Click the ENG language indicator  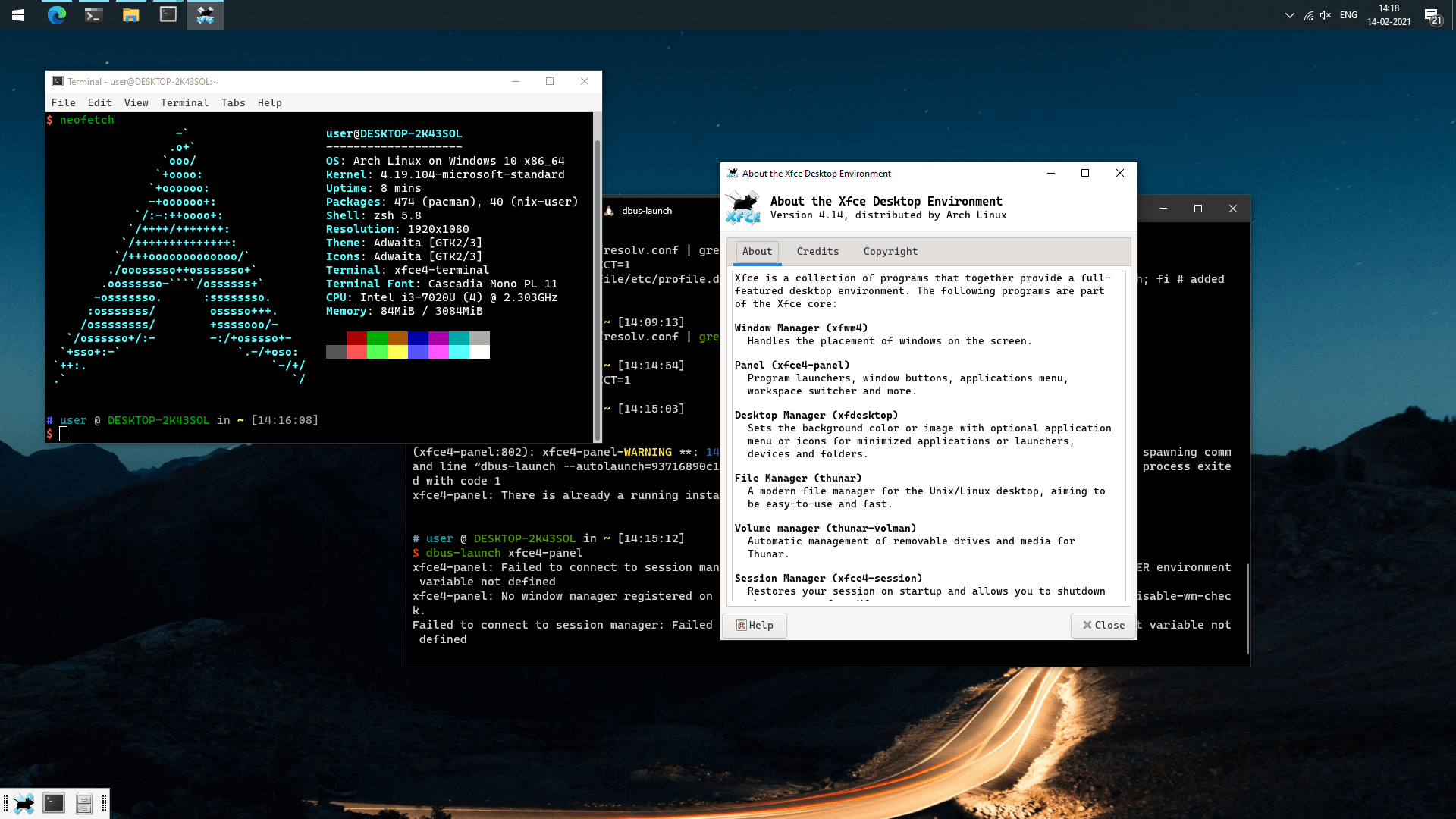pos(1348,15)
